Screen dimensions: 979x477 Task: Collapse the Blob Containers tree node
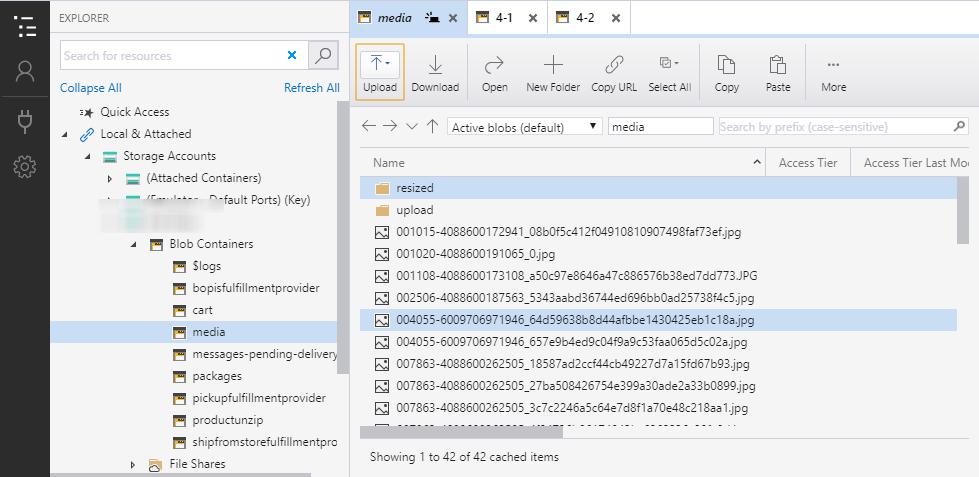[132, 244]
